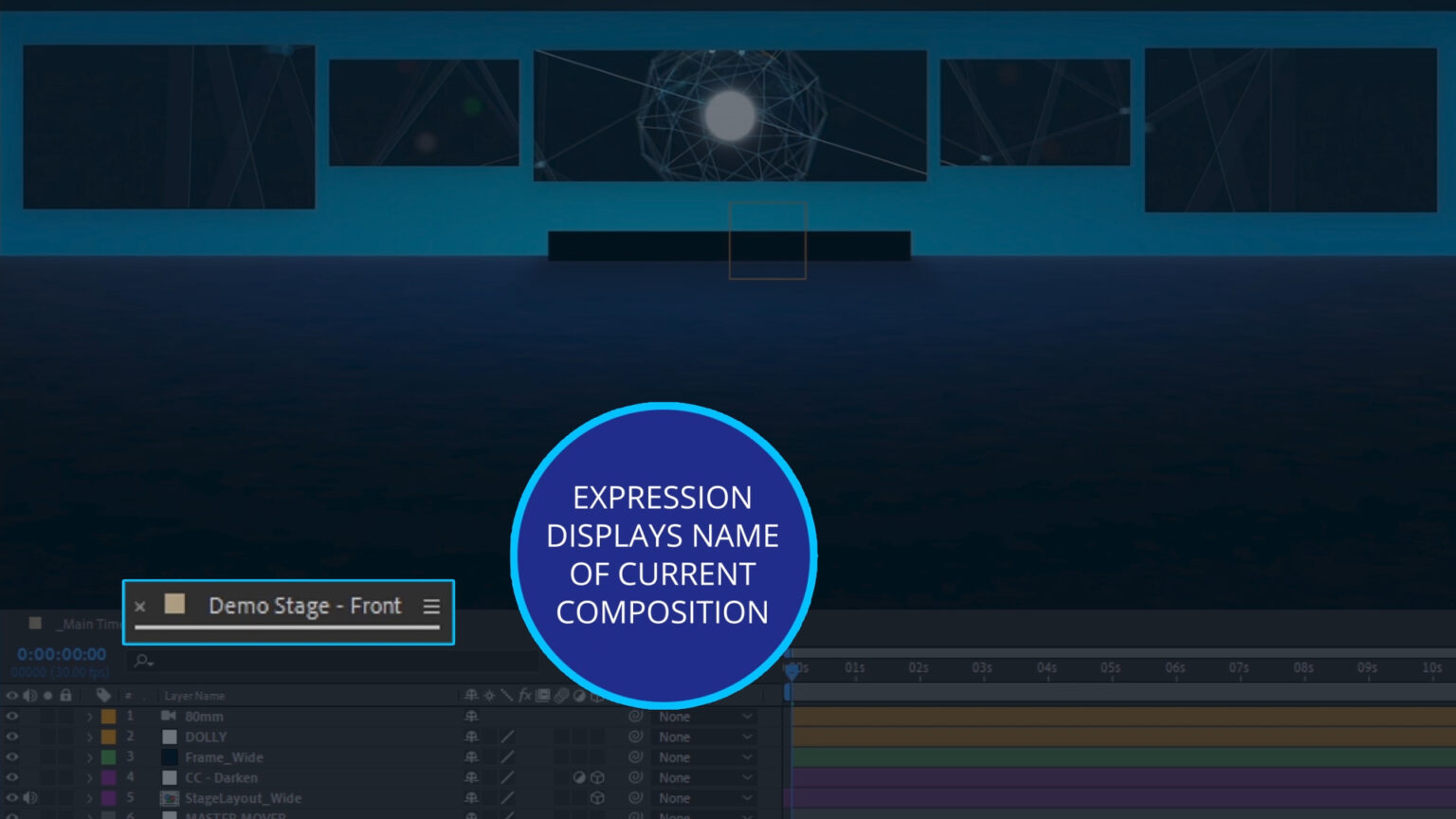Mute audio on the StageLayout_Wide layer
The image size is (1456, 819).
[x=29, y=798]
